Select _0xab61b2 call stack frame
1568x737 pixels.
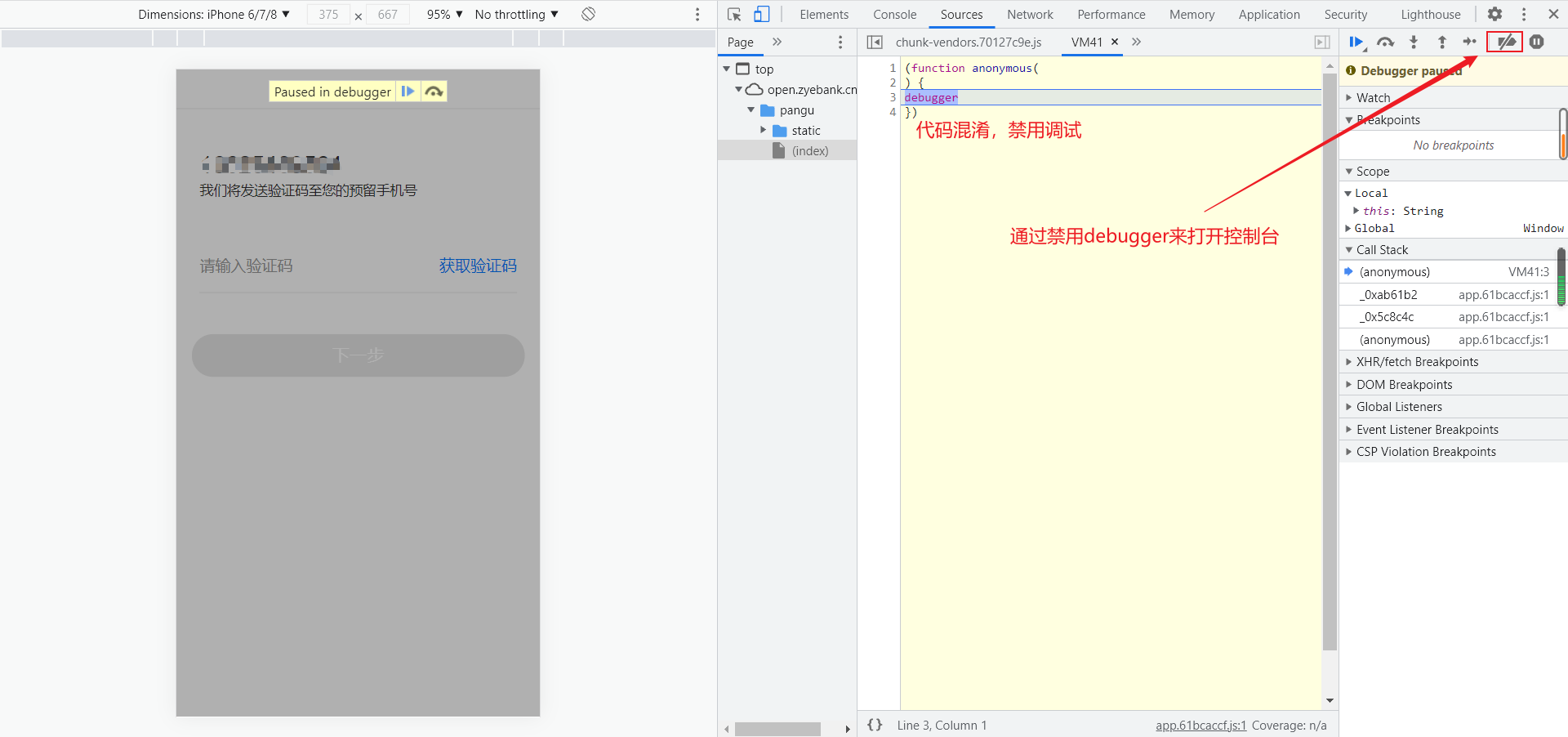point(1448,295)
